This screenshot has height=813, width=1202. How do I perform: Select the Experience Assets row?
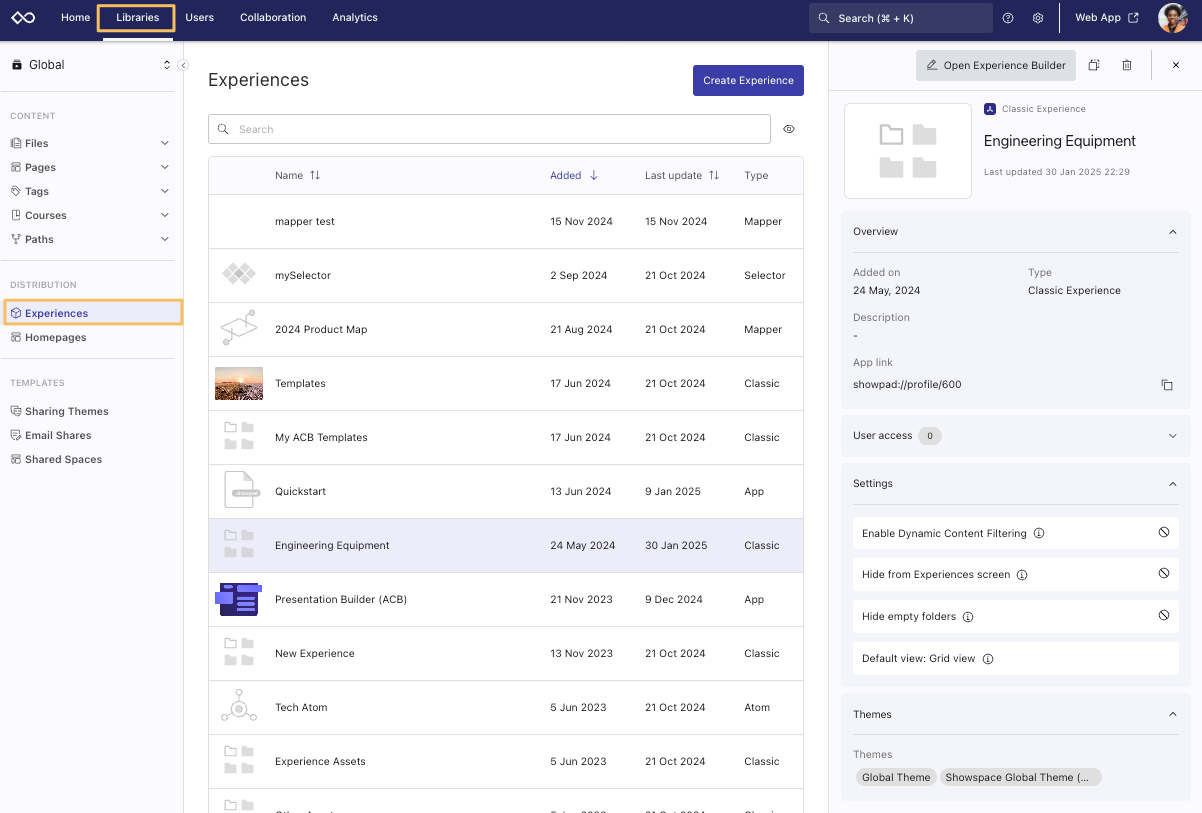click(505, 761)
